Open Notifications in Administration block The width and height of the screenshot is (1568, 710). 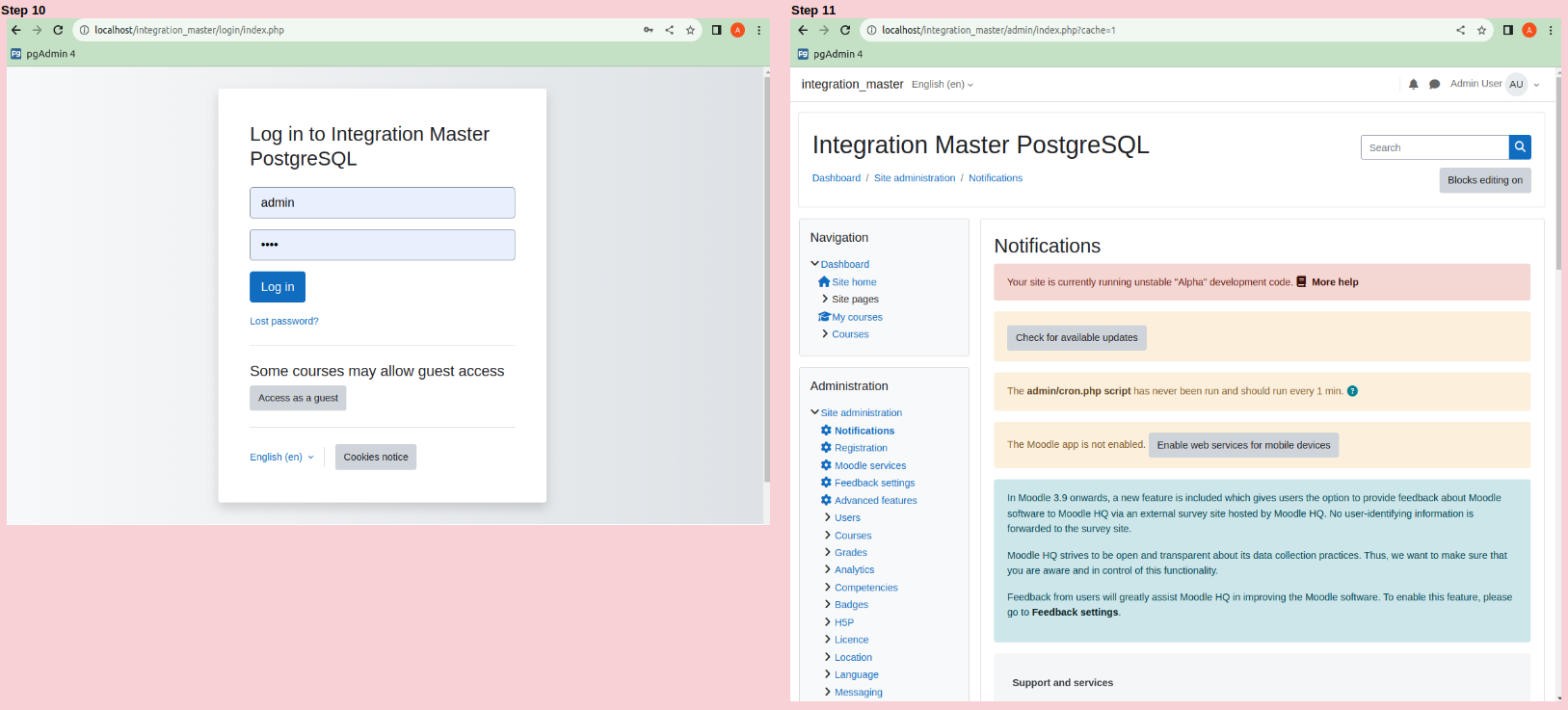tap(864, 431)
